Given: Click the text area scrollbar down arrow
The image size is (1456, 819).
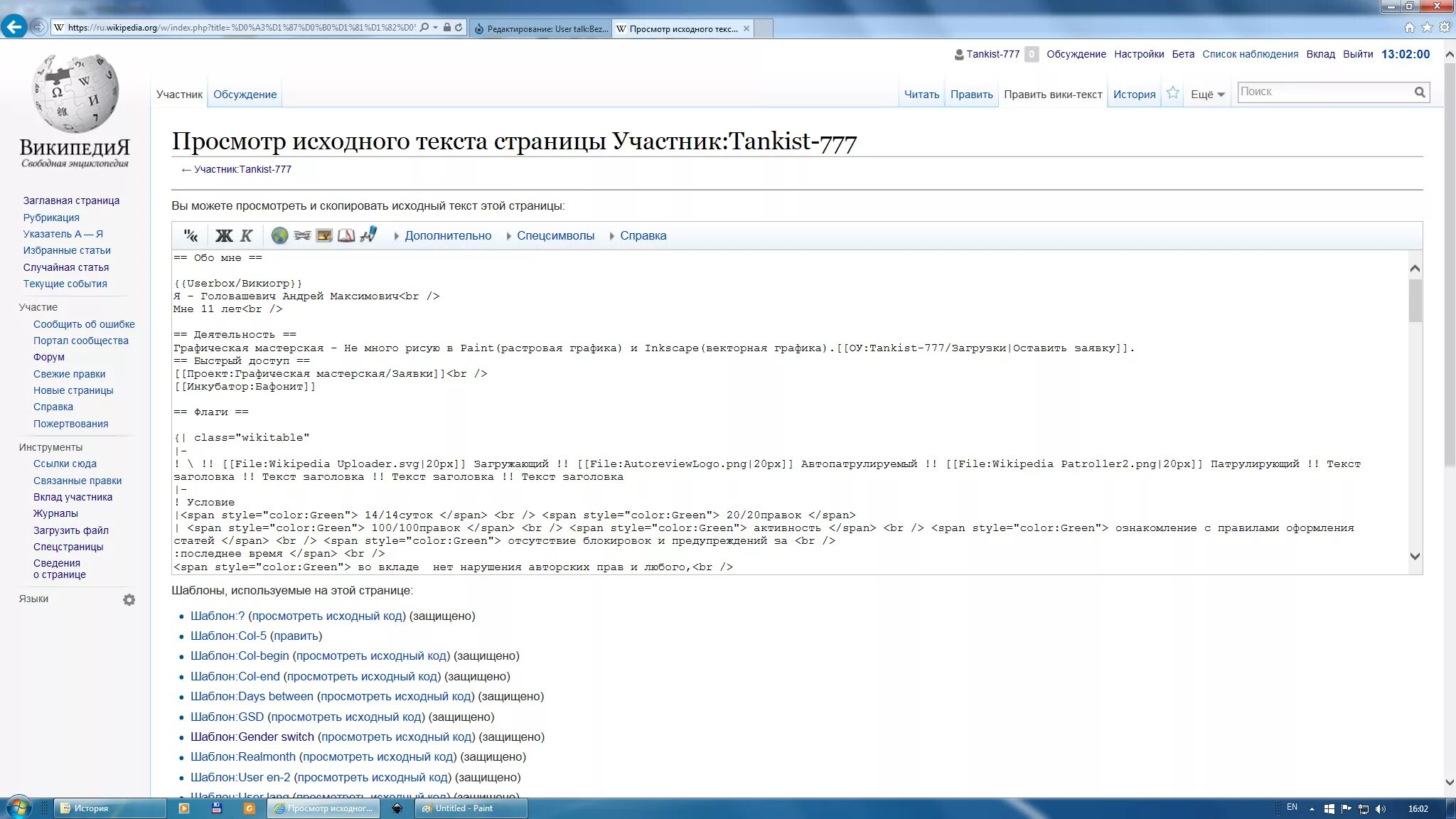Looking at the screenshot, I should pyautogui.click(x=1415, y=556).
